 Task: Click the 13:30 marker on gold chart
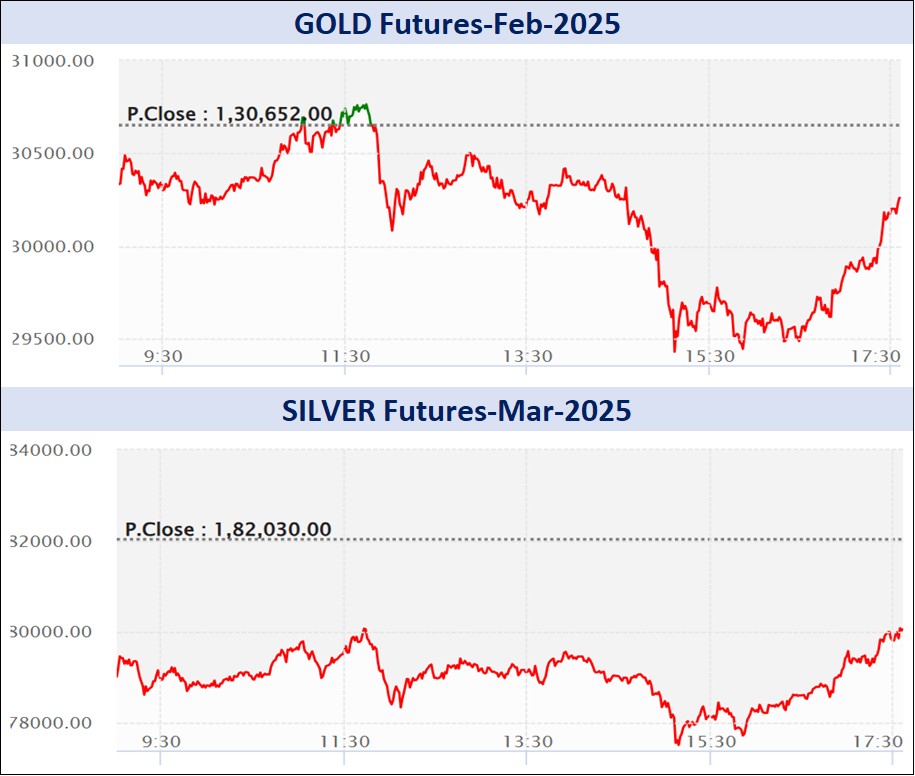(x=527, y=355)
